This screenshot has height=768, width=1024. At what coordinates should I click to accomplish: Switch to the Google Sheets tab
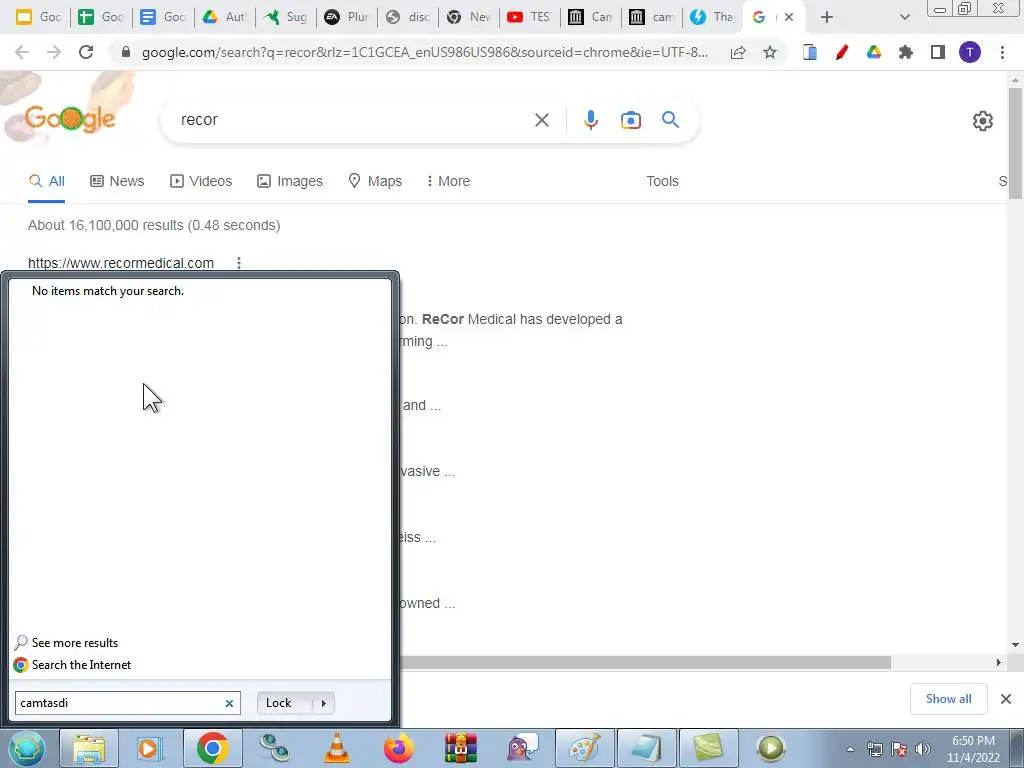click(100, 17)
